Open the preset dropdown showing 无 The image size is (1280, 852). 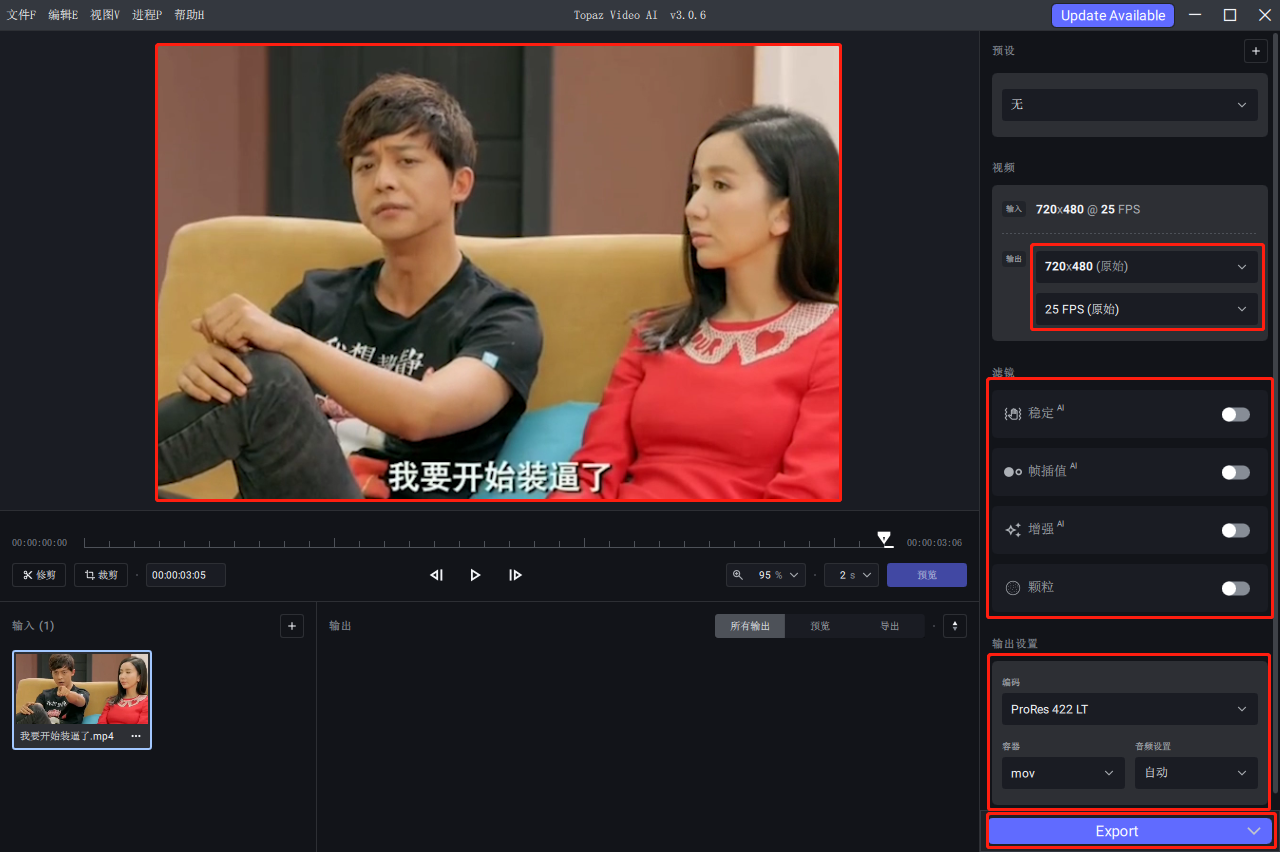[1130, 104]
